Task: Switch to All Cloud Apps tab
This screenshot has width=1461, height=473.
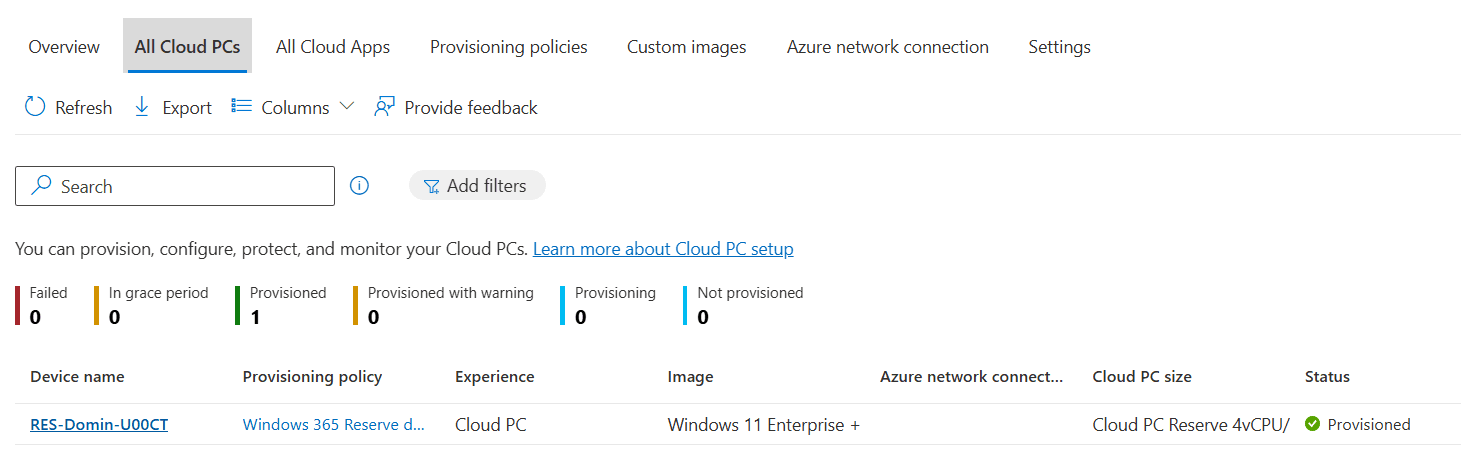Action: click(x=333, y=47)
